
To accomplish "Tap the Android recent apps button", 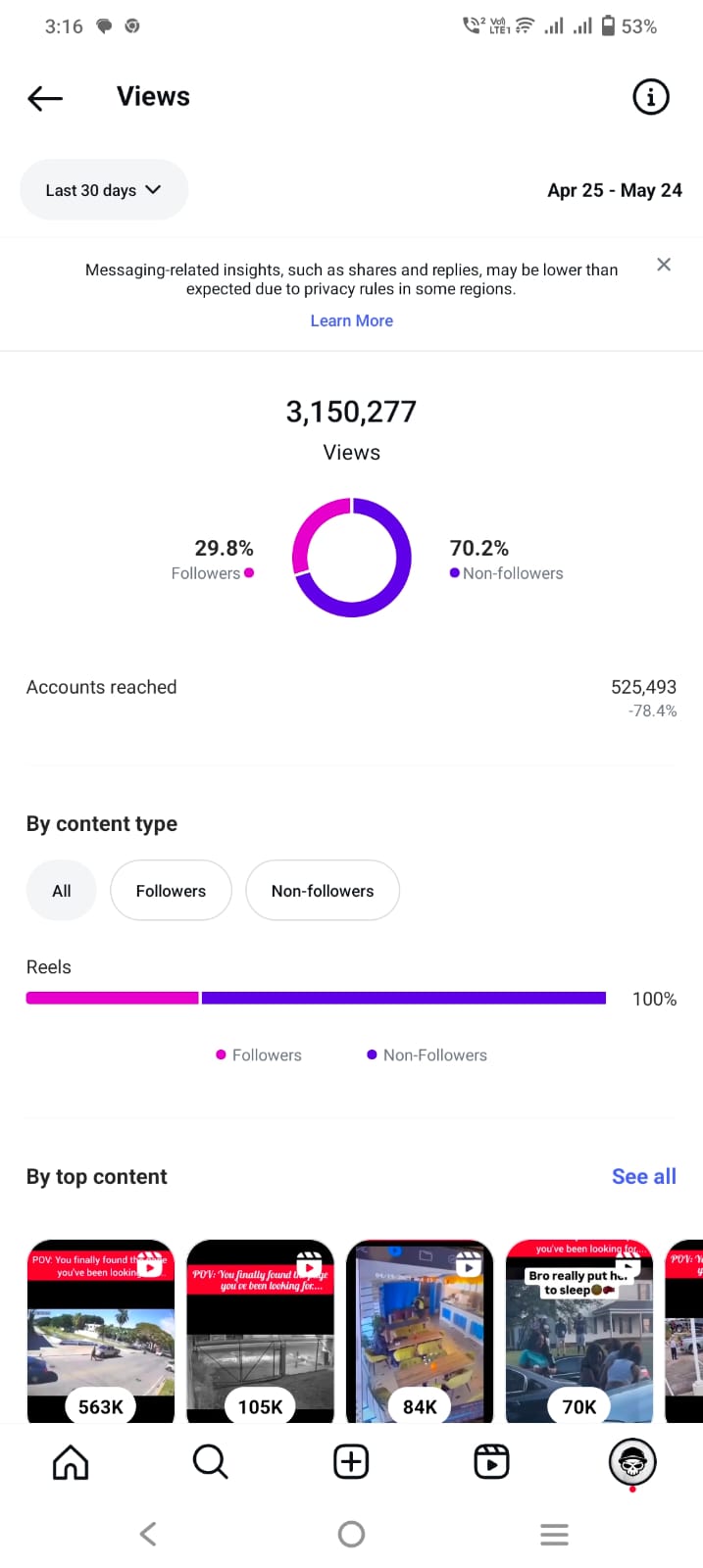I will [x=554, y=1534].
